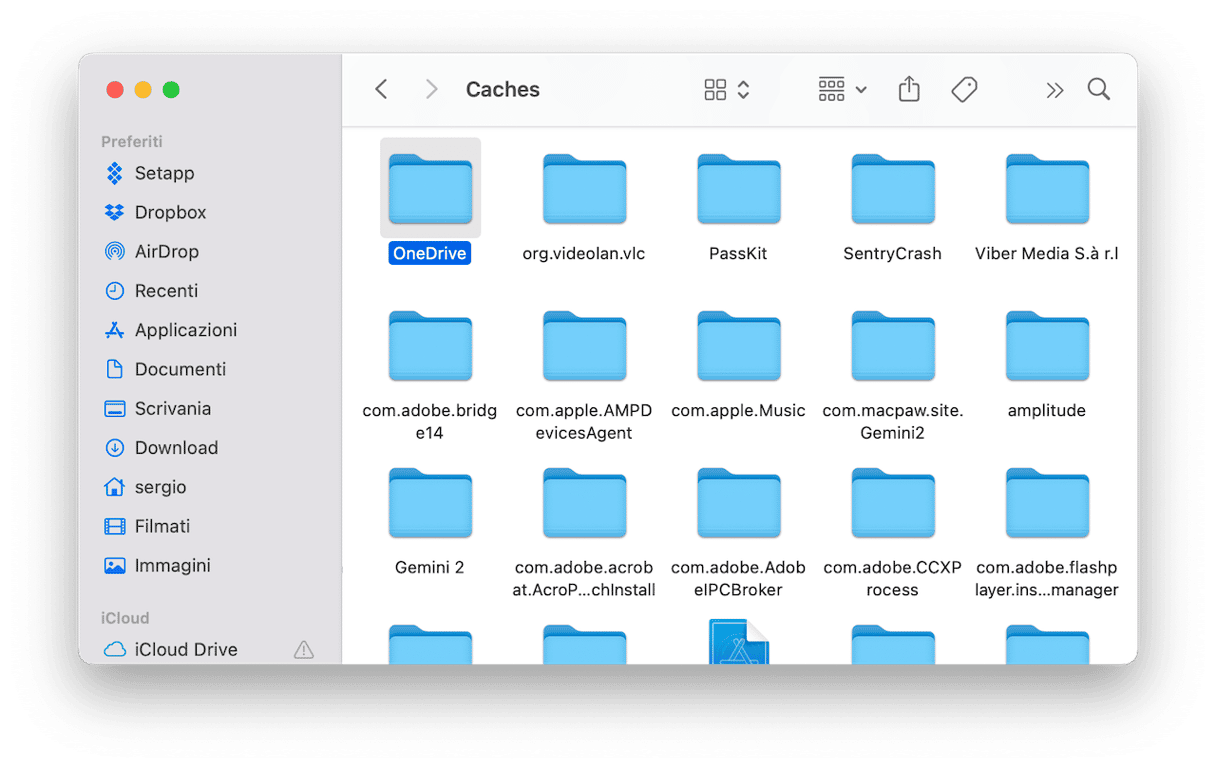The height and width of the screenshot is (768, 1216).
Task: Click the Caches window title
Action: [x=503, y=89]
